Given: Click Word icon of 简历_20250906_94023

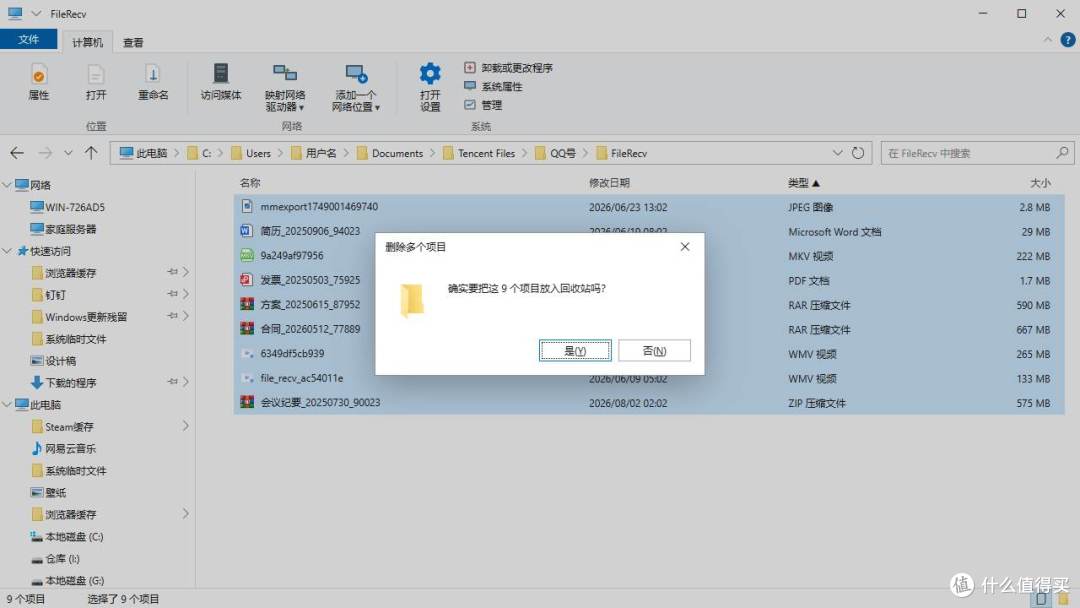Looking at the screenshot, I should point(247,231).
